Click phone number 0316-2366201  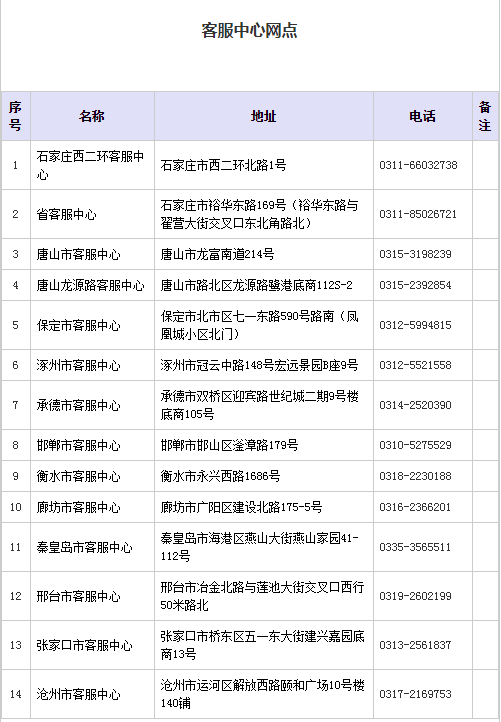point(415,507)
